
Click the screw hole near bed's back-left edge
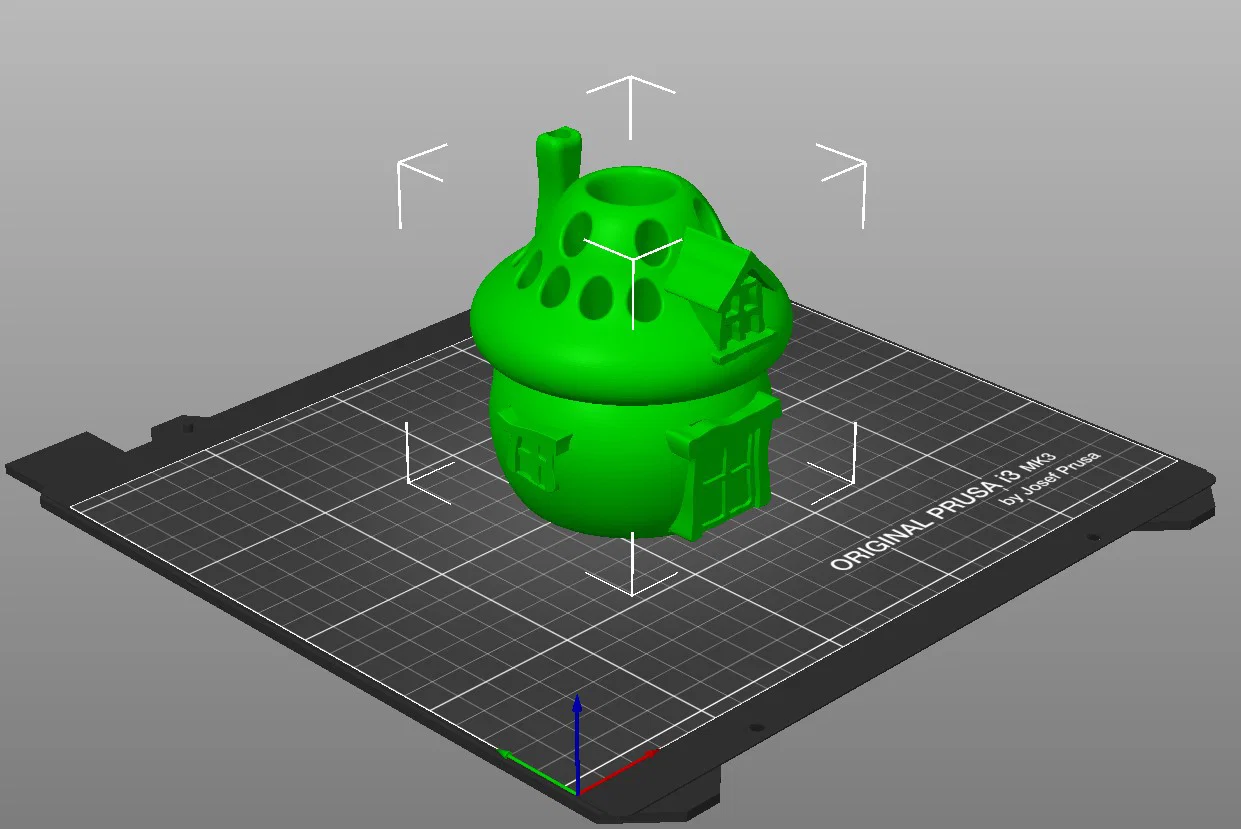[187, 428]
